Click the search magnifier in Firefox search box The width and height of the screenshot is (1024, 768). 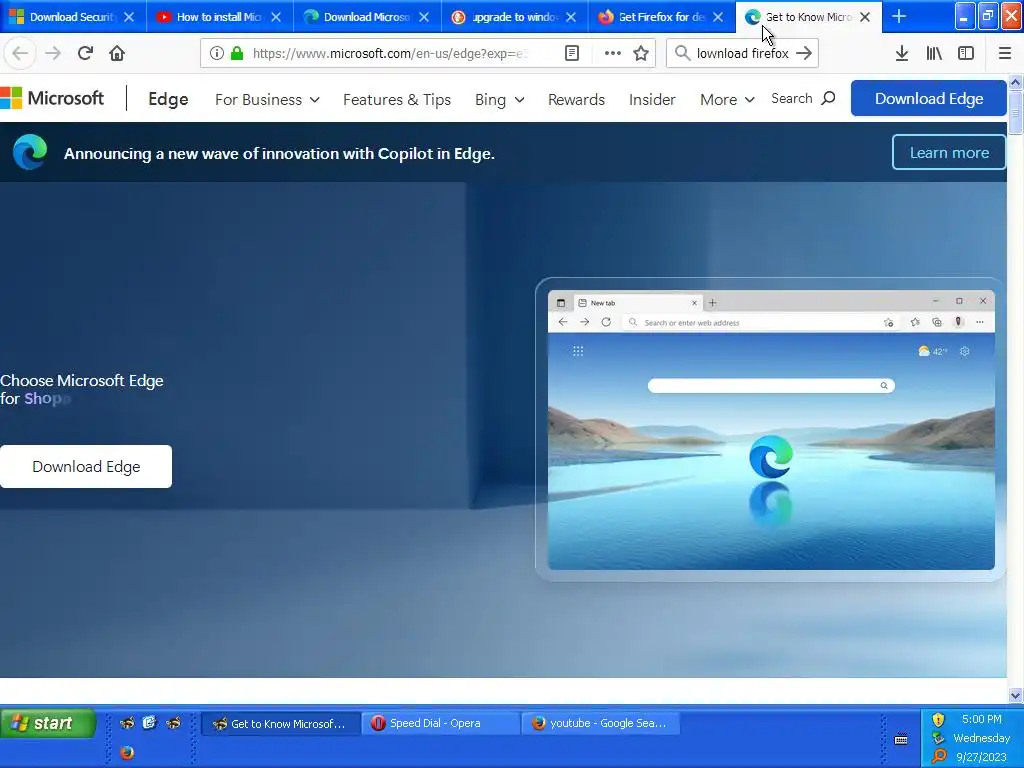point(682,53)
